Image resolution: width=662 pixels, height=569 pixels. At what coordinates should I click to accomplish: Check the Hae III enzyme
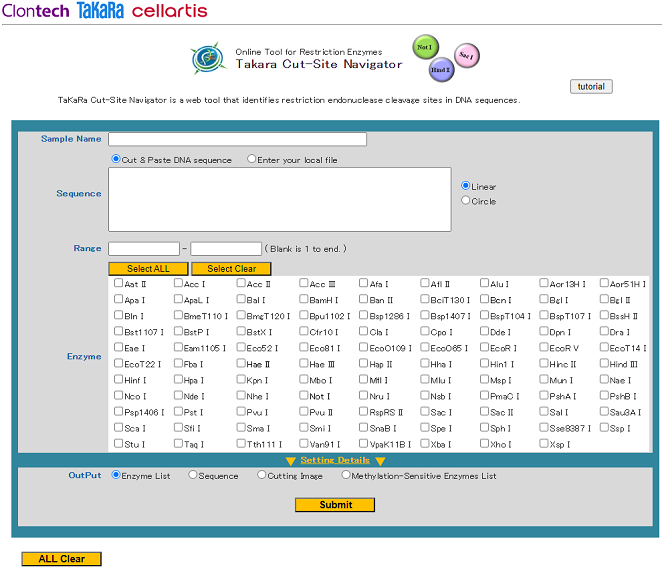click(x=304, y=363)
